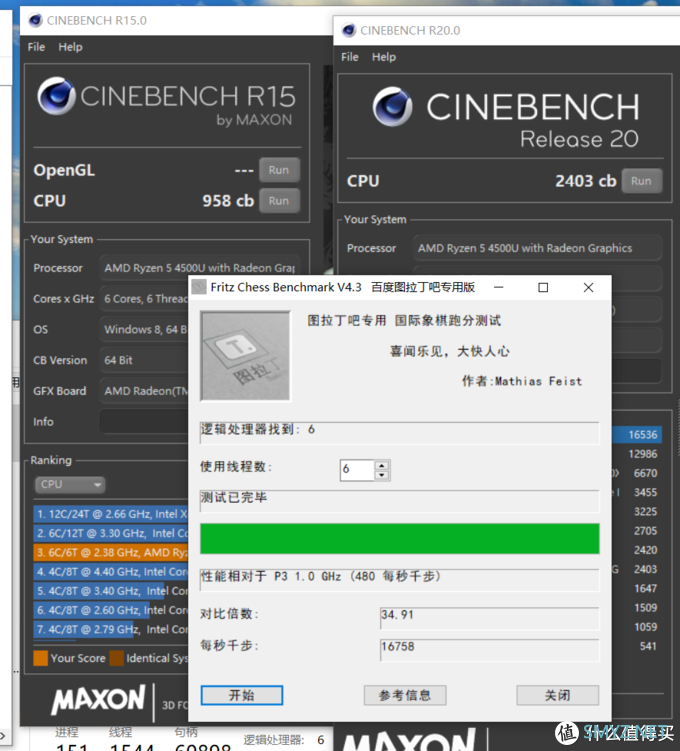The width and height of the screenshot is (680, 751).
Task: Click the R20 ranking score 16536
Action: point(643,434)
